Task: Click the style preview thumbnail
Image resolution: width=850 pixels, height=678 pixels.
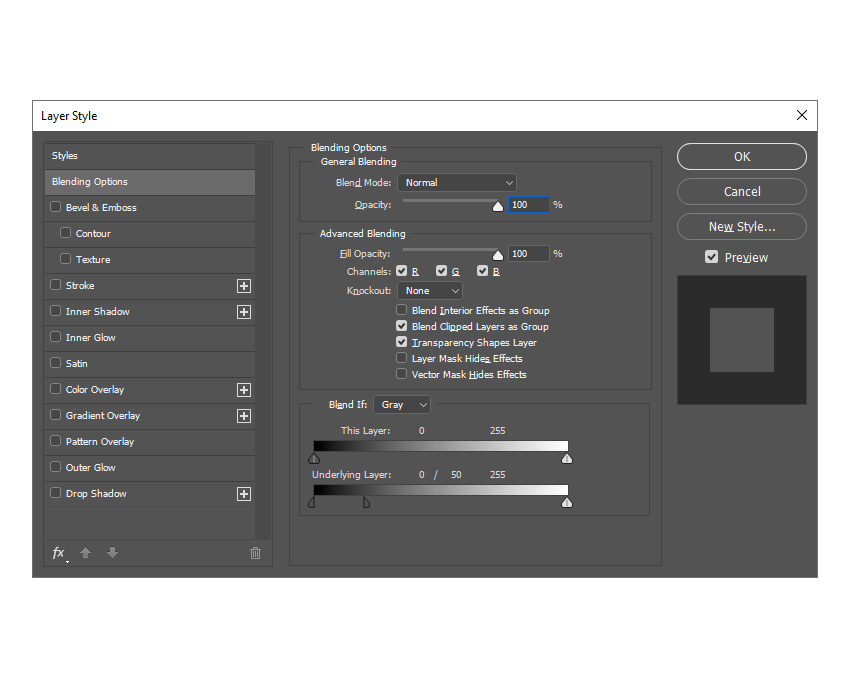Action: click(x=741, y=339)
